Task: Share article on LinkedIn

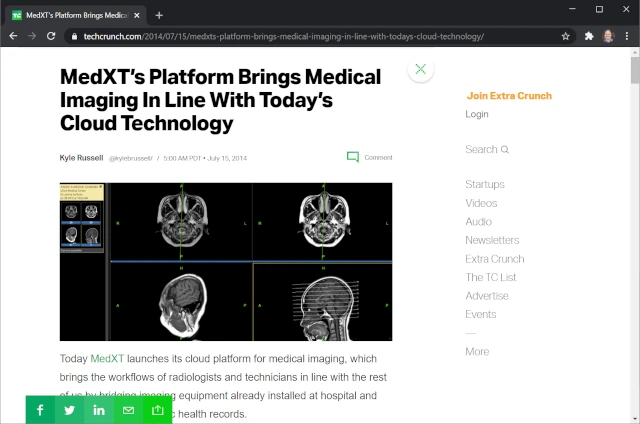Action: (x=99, y=410)
